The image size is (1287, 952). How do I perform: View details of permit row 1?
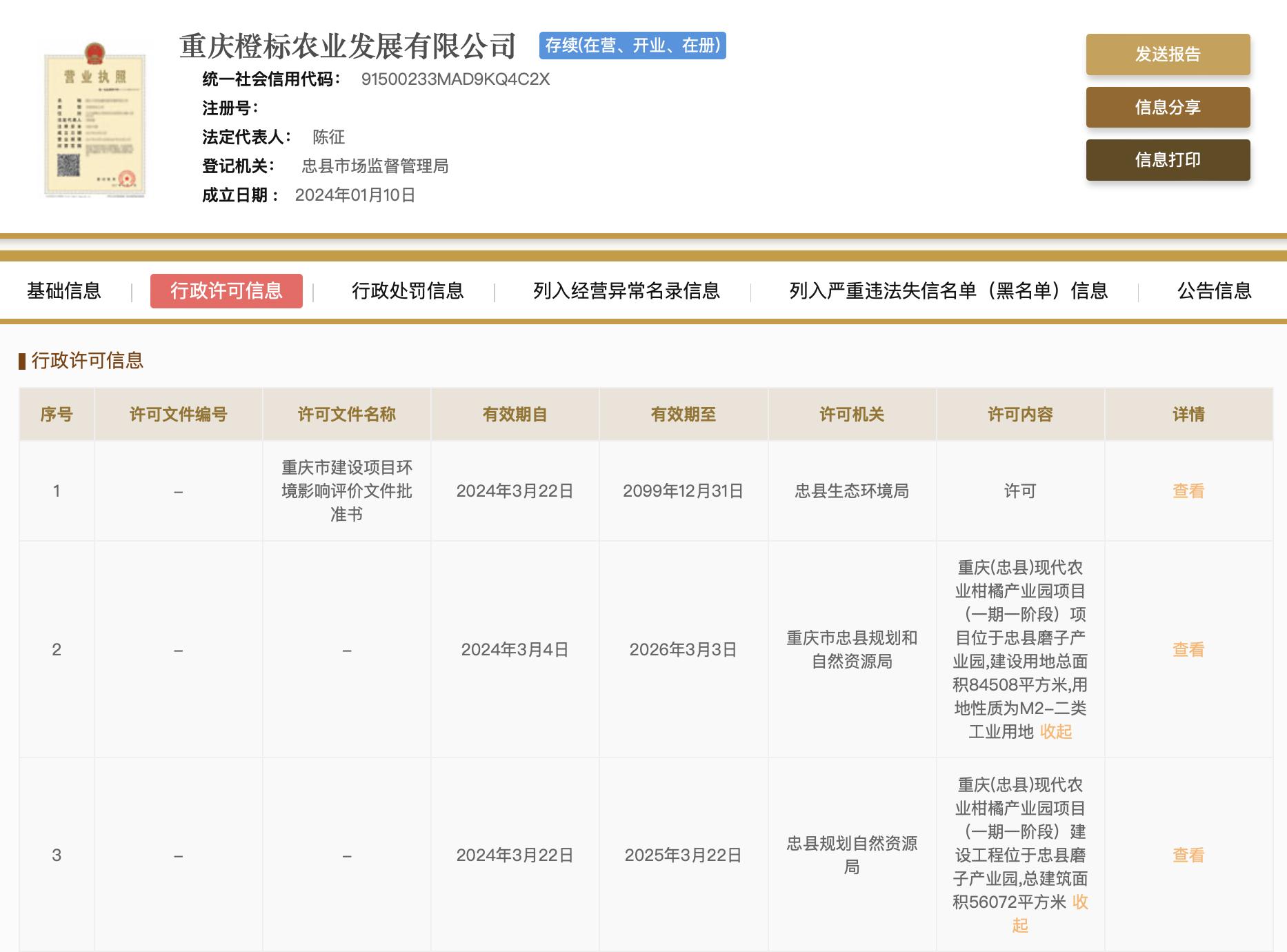coord(1188,491)
